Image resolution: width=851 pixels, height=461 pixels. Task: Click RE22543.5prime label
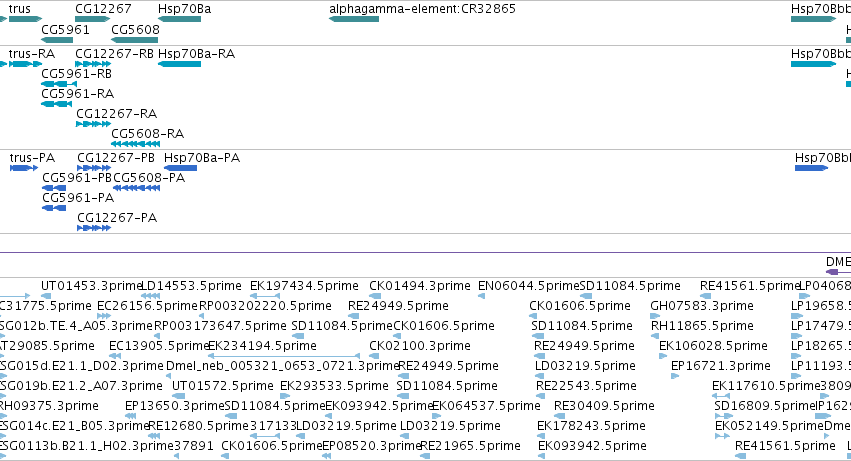coord(586,386)
